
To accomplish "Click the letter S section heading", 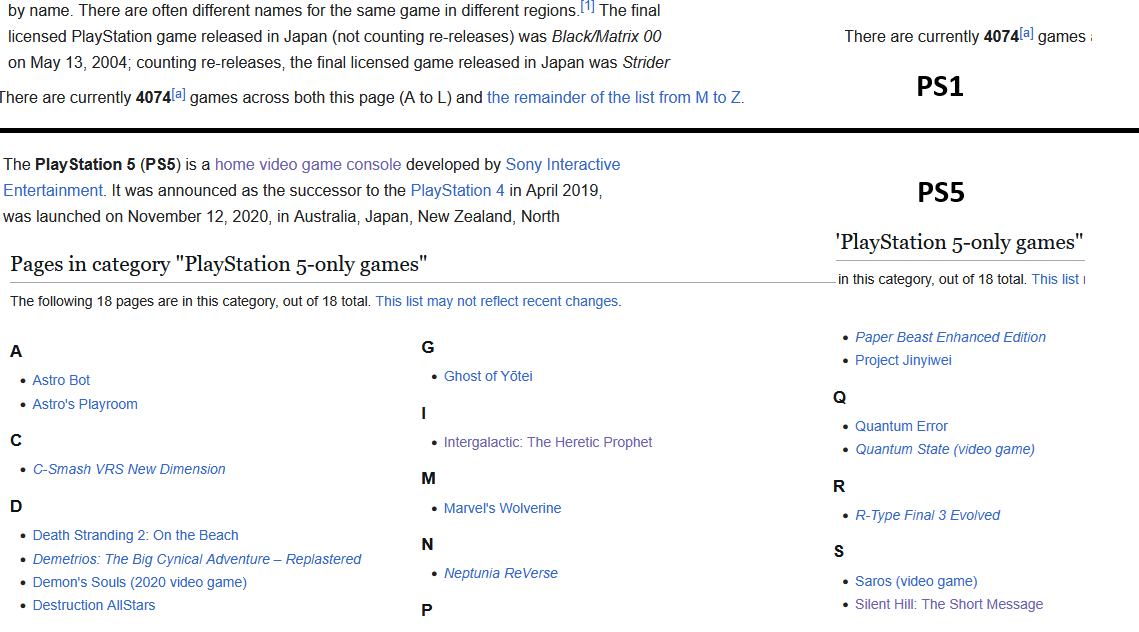I will (x=839, y=551).
